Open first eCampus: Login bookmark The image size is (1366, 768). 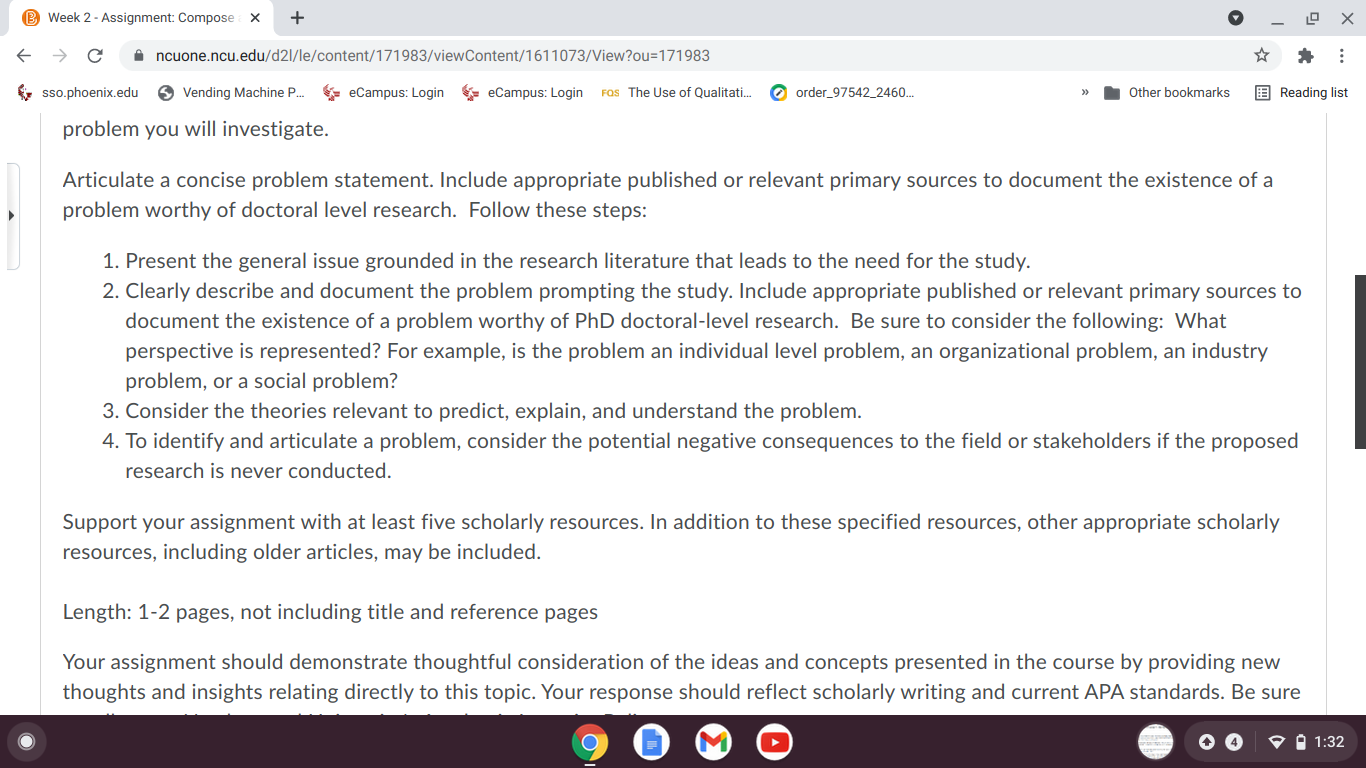(x=384, y=92)
